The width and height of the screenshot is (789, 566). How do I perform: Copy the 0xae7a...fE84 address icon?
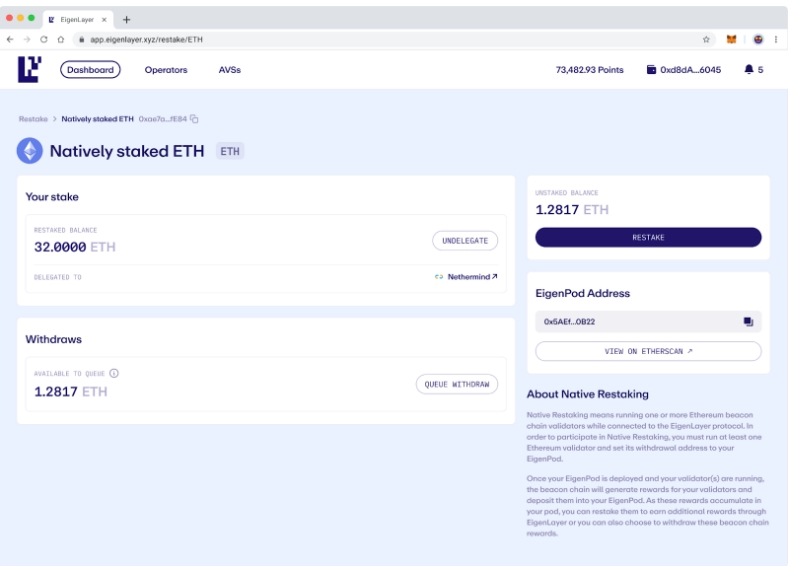[194, 119]
